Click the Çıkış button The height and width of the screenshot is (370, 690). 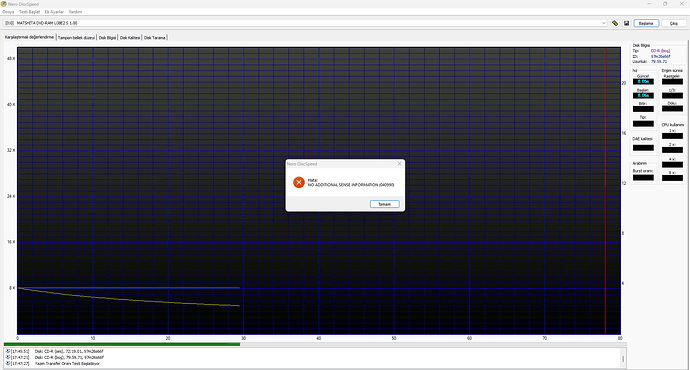tap(674, 23)
